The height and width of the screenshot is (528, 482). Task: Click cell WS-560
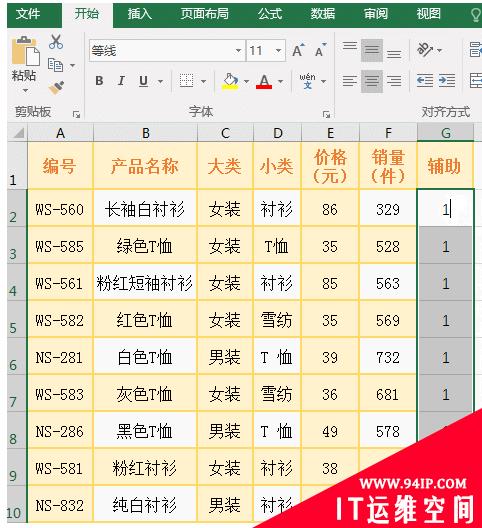click(60, 209)
